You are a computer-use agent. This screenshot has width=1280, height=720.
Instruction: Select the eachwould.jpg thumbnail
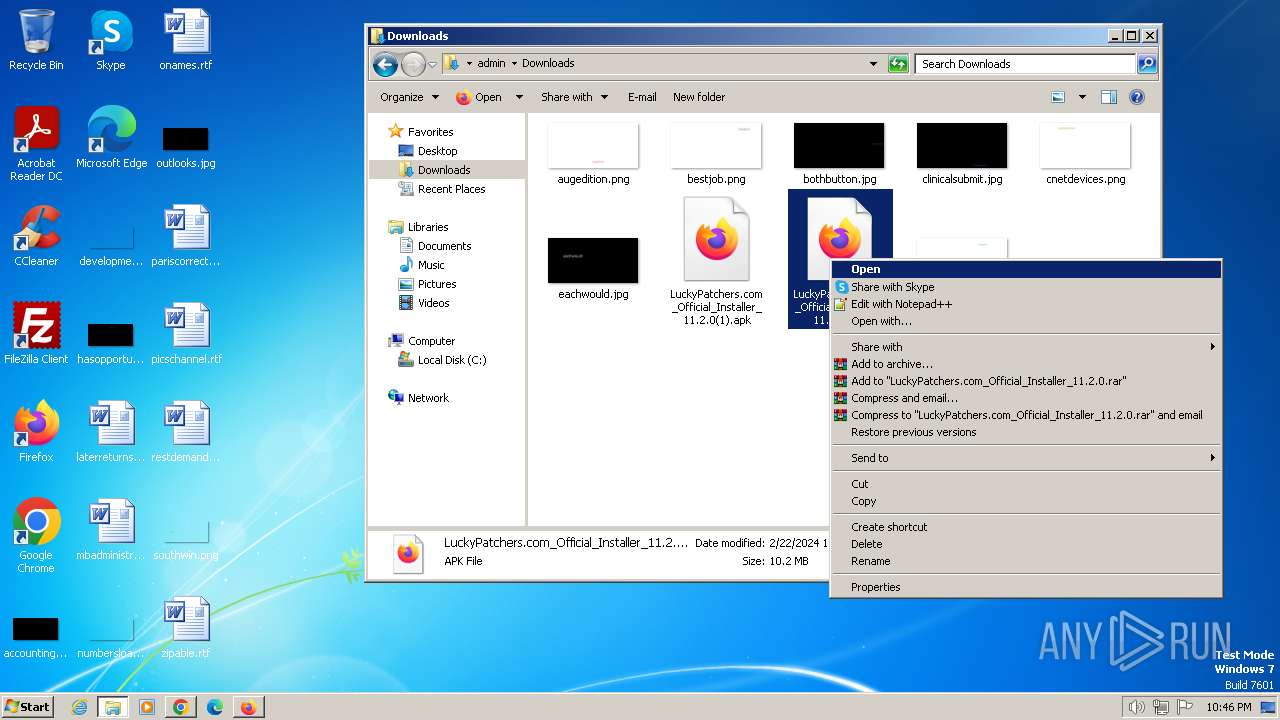pyautogui.click(x=593, y=269)
